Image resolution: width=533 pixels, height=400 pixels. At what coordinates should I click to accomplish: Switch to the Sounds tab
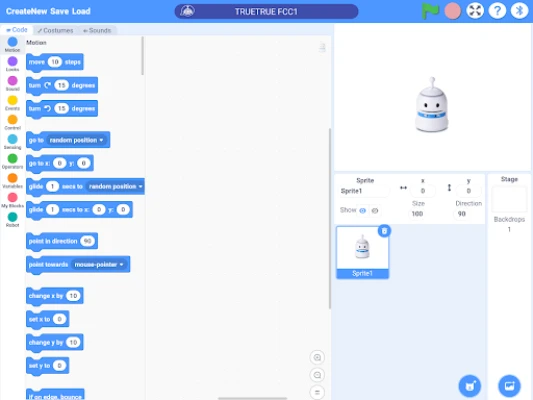point(97,31)
